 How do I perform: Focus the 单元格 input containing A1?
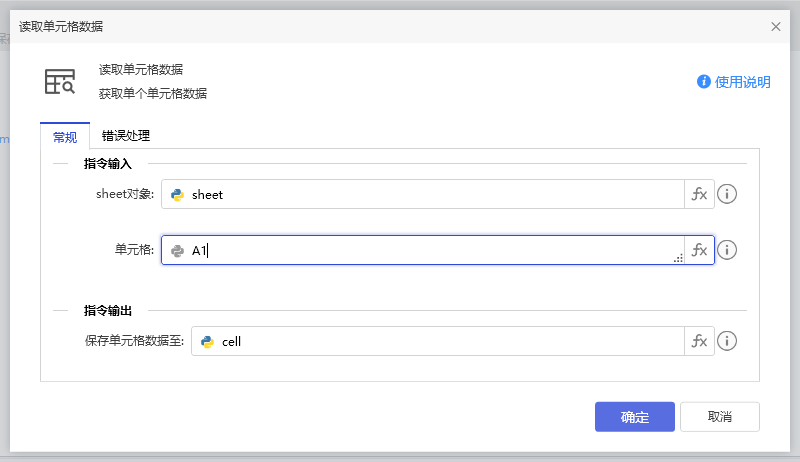point(430,251)
